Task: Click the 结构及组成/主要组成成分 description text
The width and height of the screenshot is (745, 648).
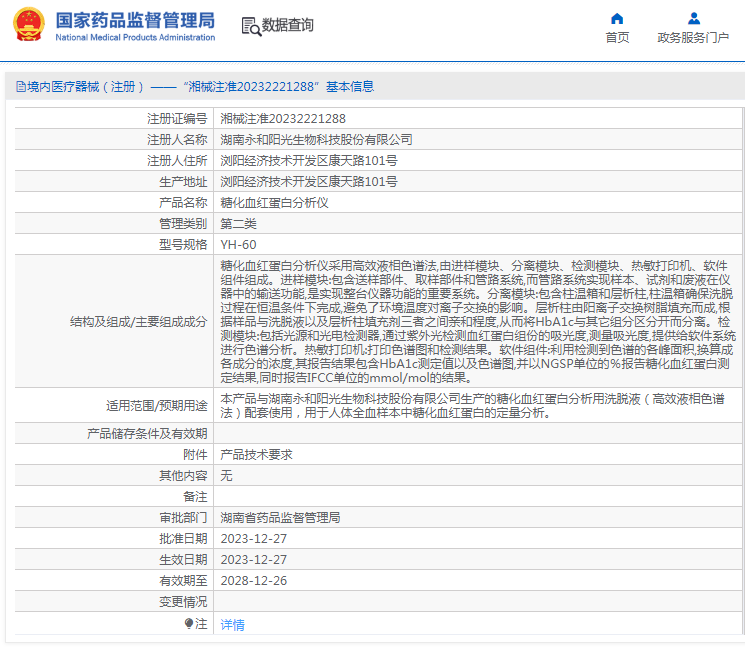Action: 478,322
